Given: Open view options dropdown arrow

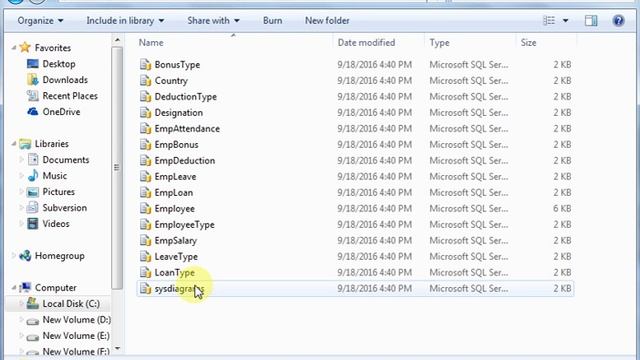Looking at the screenshot, I should (x=565, y=20).
